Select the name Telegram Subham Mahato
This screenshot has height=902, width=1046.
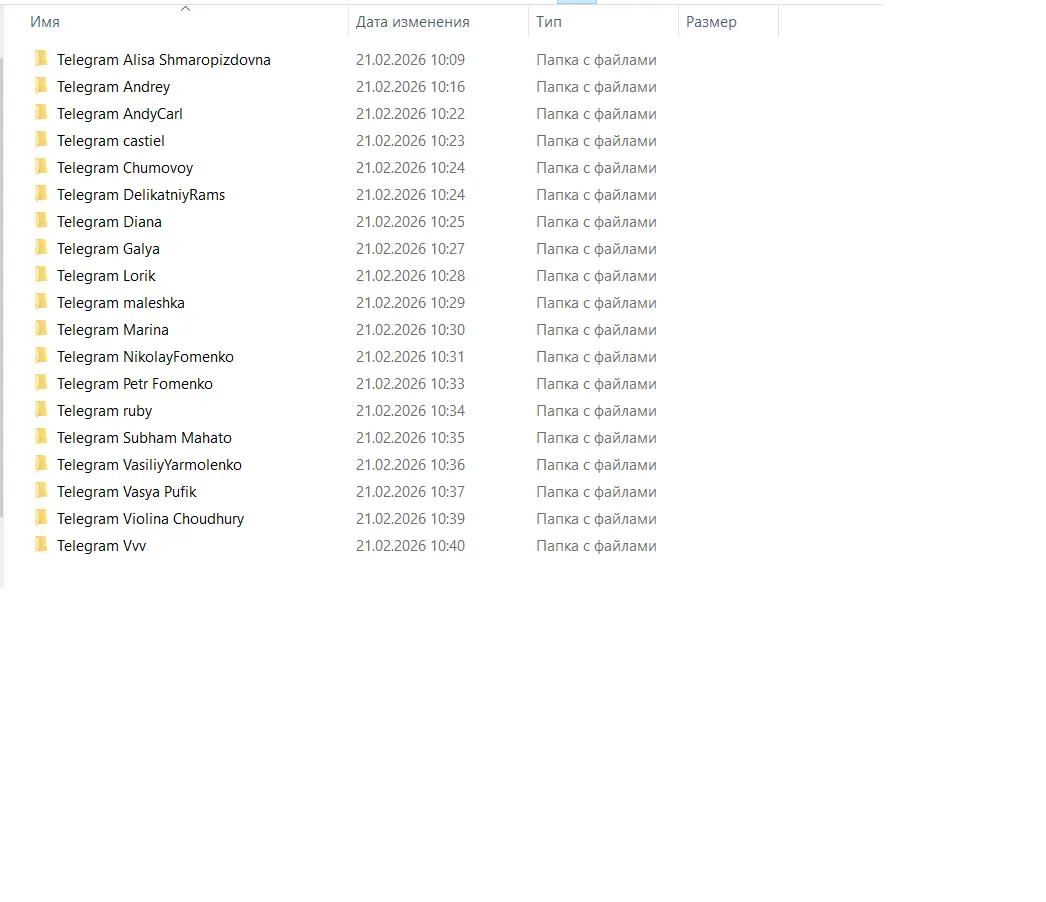pos(144,438)
